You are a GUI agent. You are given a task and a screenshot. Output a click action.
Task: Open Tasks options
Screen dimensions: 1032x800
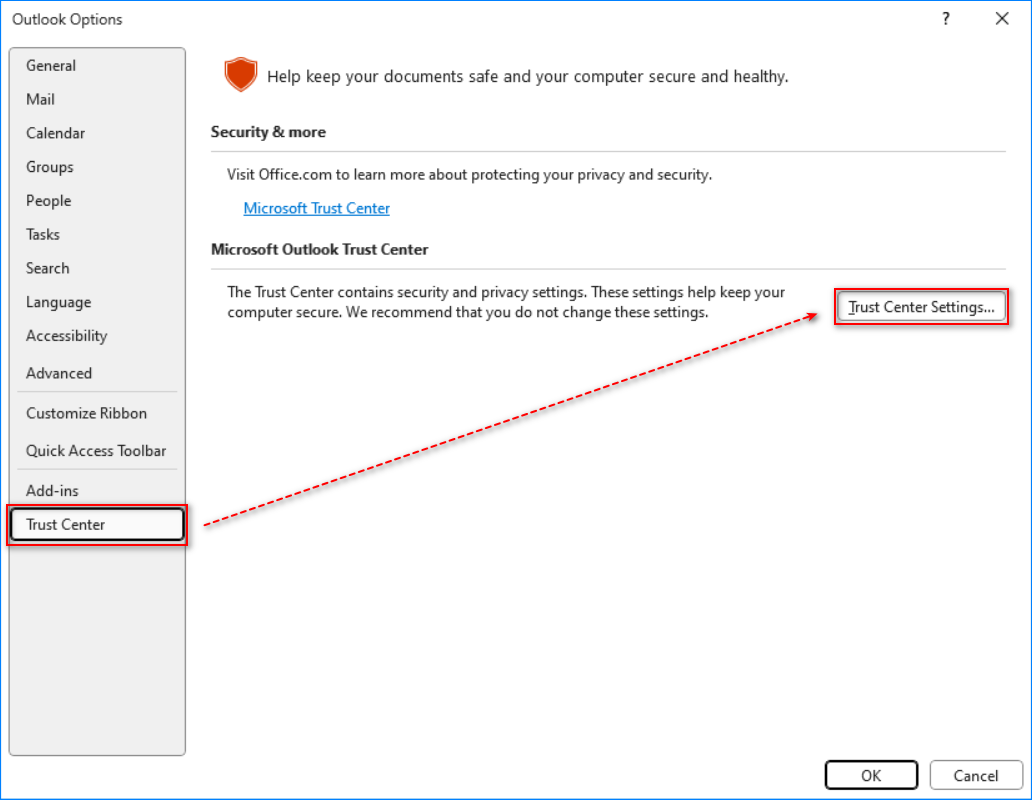[97, 234]
